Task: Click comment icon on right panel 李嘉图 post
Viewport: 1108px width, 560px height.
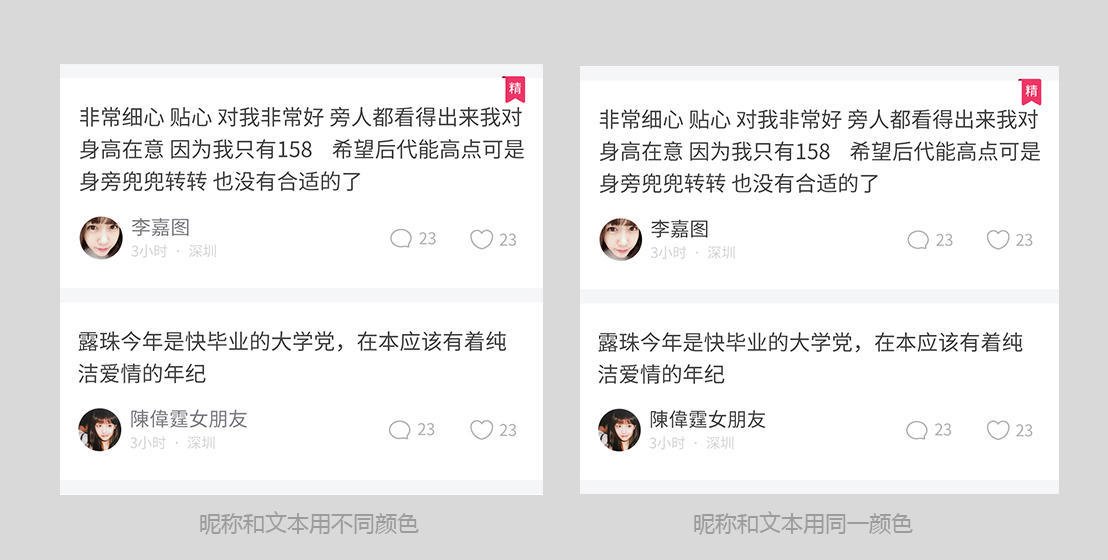Action: (x=918, y=240)
